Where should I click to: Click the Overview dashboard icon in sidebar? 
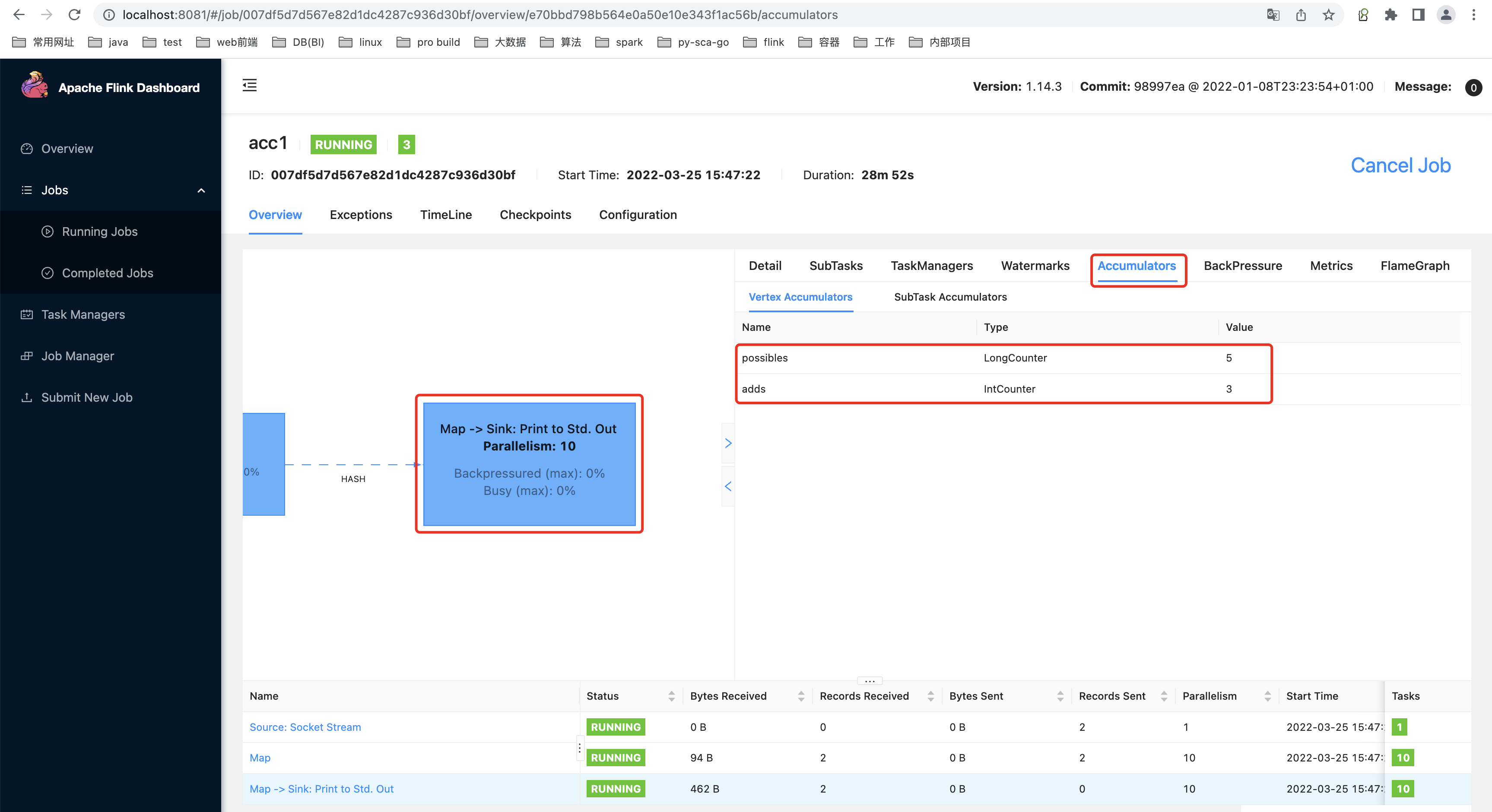click(27, 149)
